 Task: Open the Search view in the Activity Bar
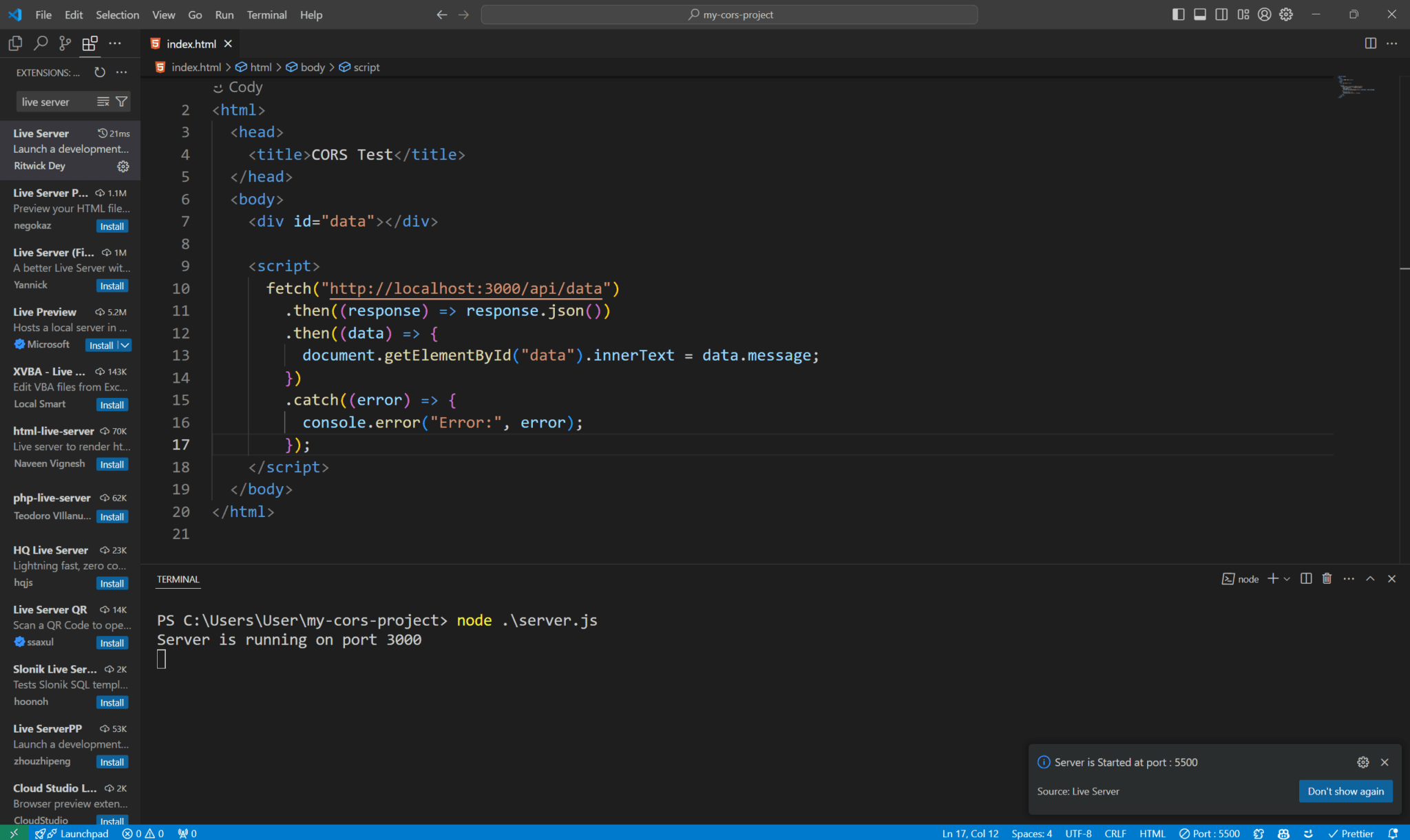coord(40,43)
